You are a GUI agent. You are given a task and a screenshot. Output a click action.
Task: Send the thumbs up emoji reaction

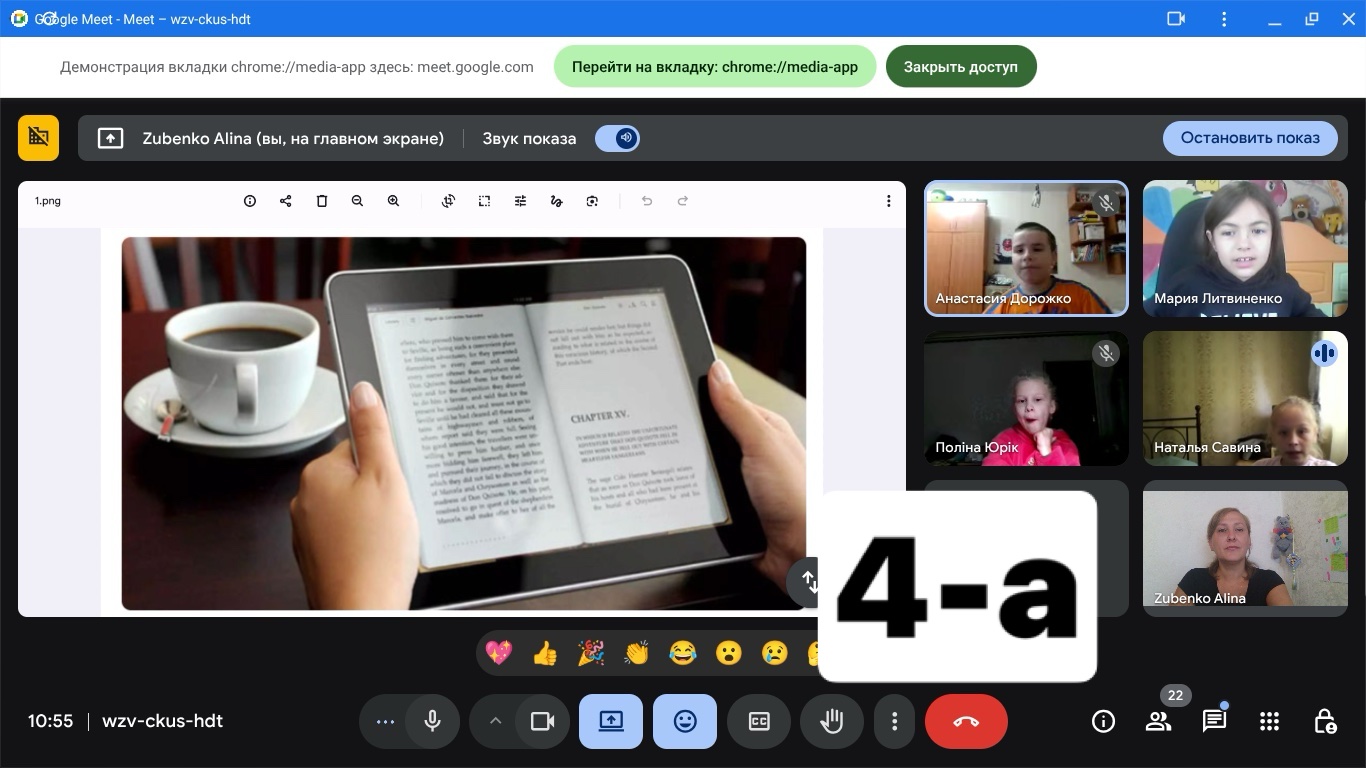(545, 653)
